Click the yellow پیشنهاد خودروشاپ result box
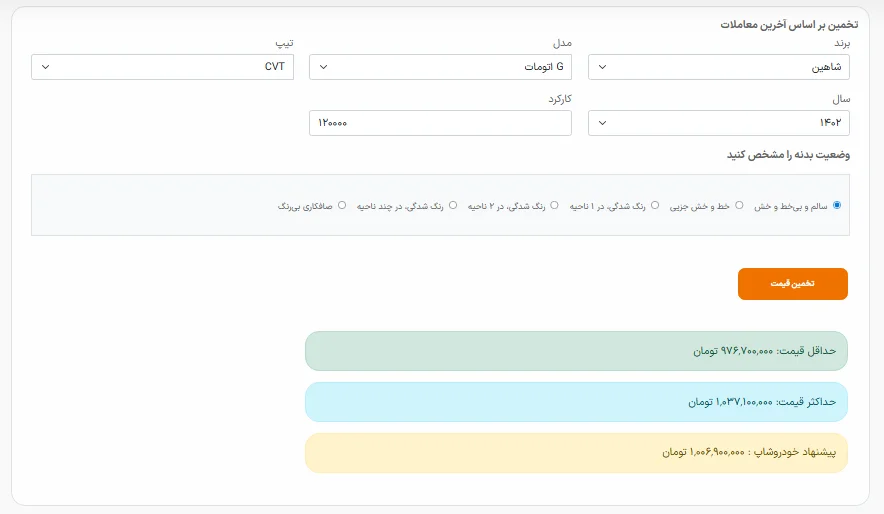884x514 pixels. (x=576, y=452)
